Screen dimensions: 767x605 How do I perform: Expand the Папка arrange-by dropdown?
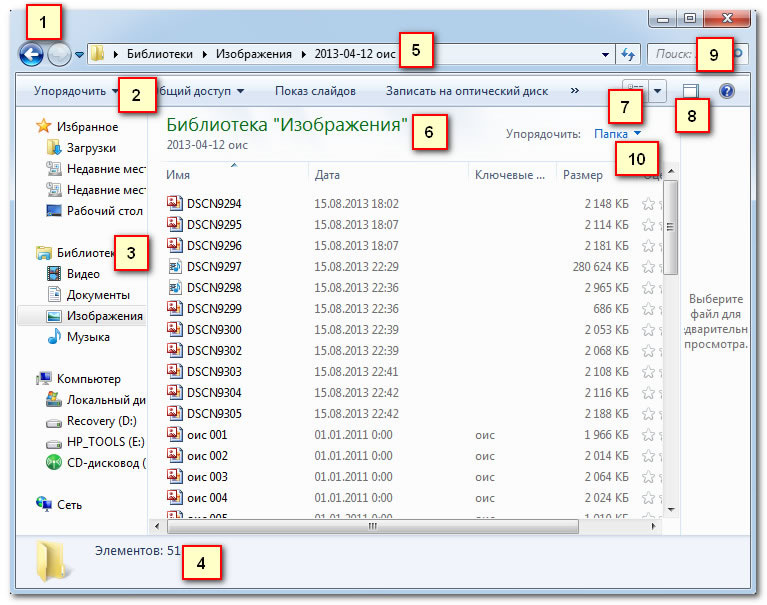617,133
